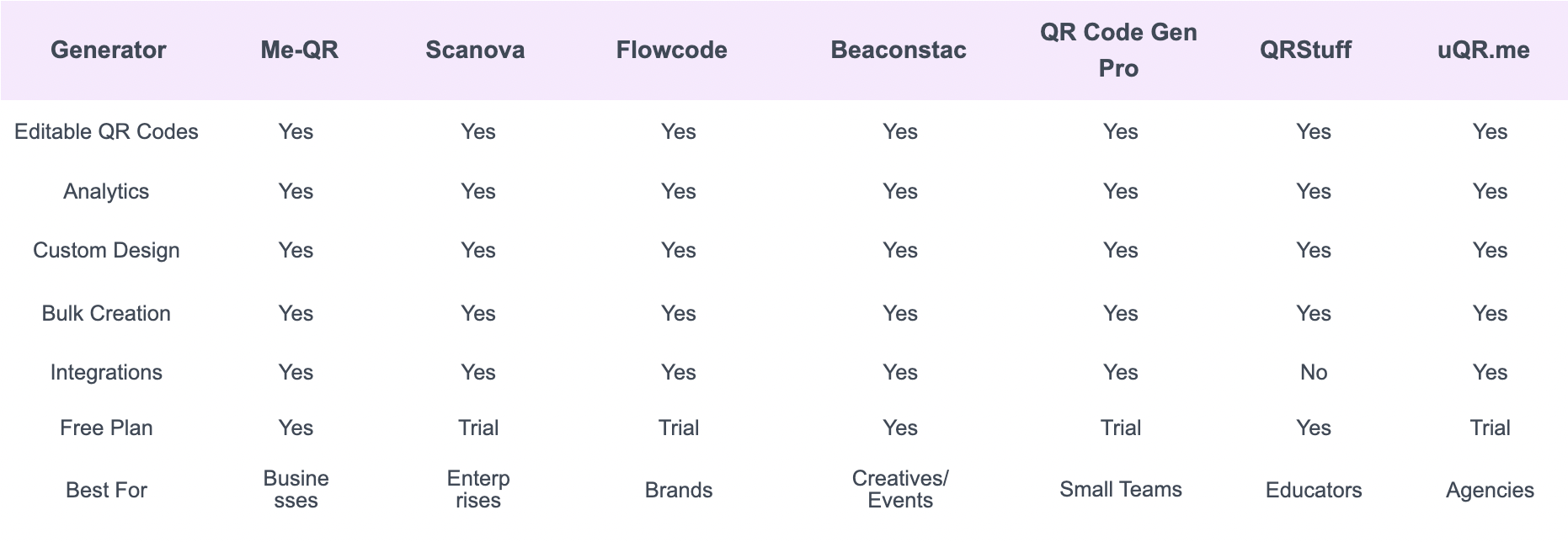Select the Bulk Creation row label
1568x542 pixels.
(x=106, y=314)
